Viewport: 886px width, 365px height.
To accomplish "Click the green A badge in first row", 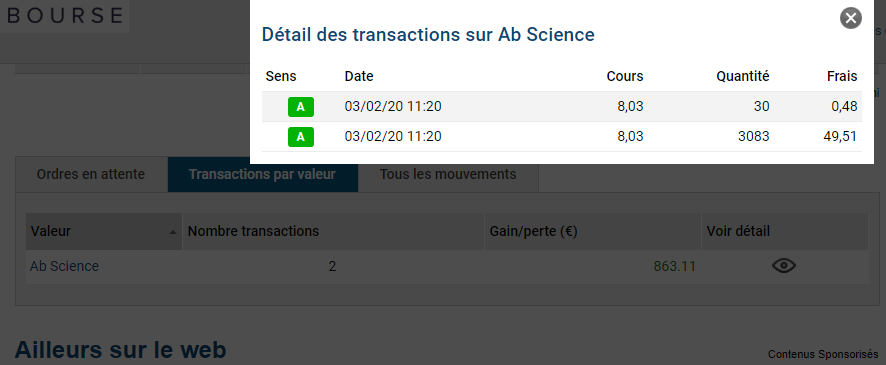I will point(301,107).
